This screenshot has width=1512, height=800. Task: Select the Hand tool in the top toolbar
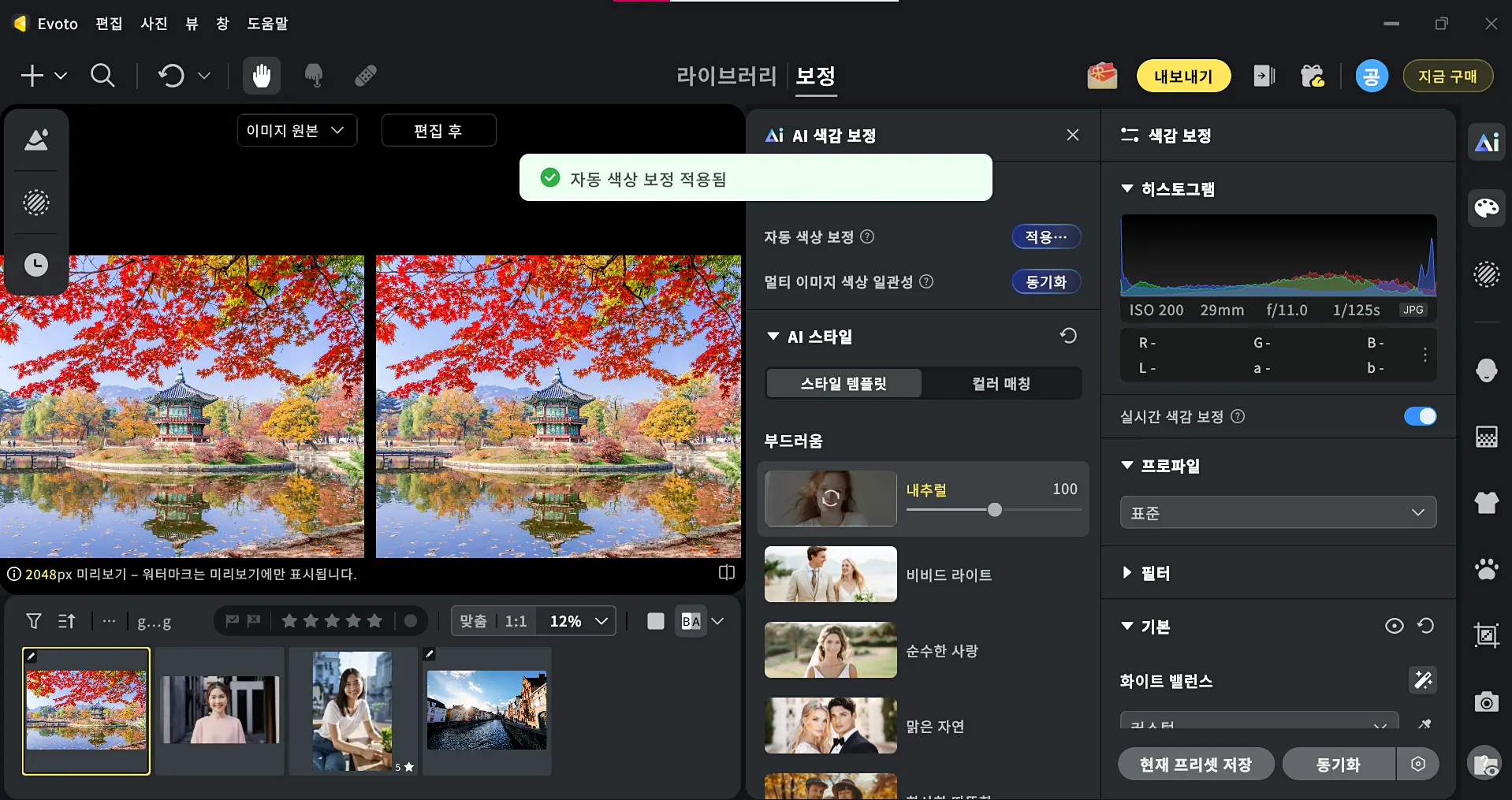261,76
